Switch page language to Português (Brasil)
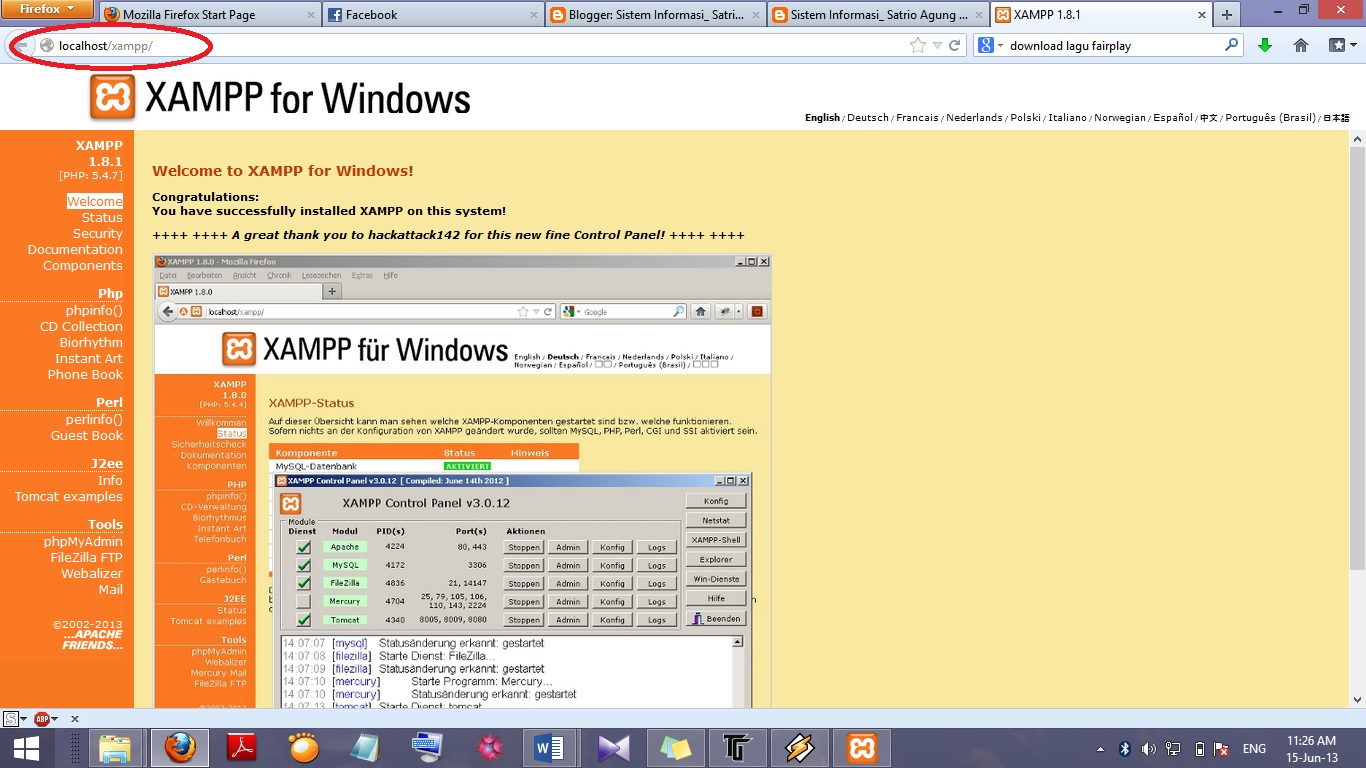 tap(1270, 117)
